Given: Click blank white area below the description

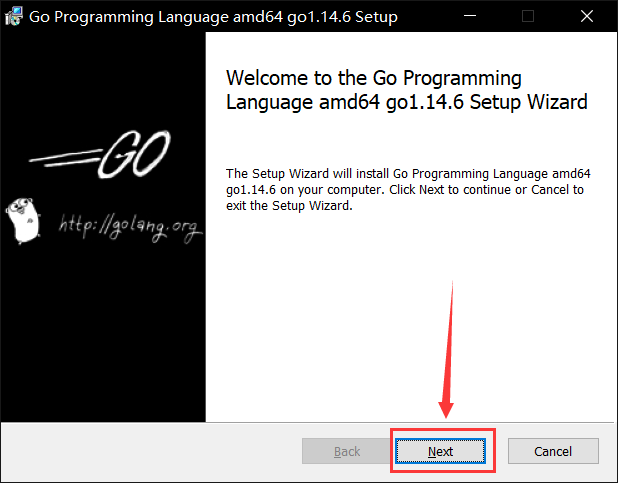Looking at the screenshot, I should (x=410, y=315).
